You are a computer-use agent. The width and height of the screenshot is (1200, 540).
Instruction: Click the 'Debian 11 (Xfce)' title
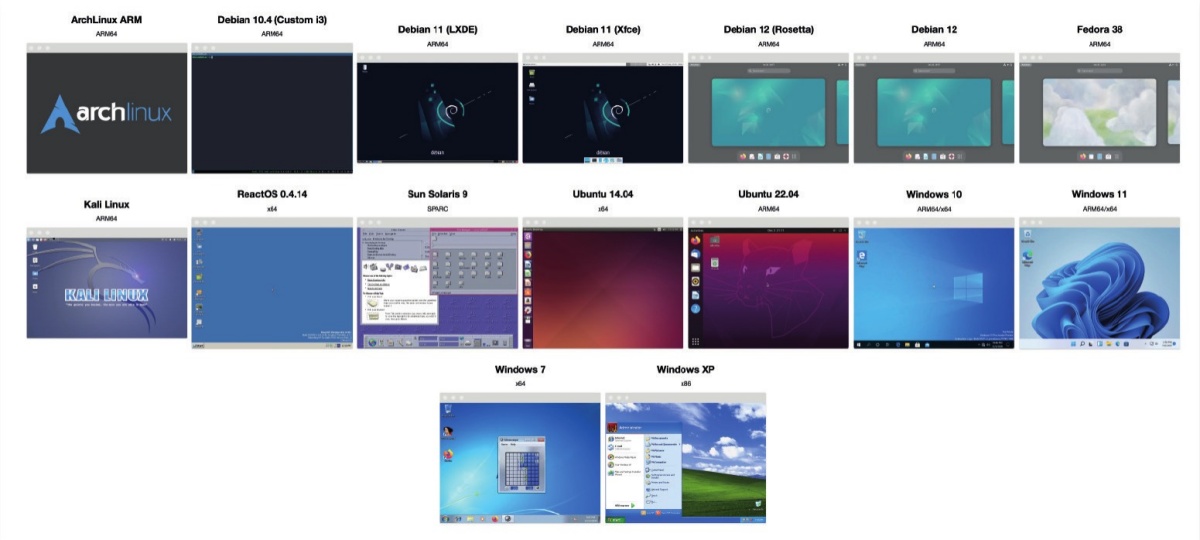[603, 30]
